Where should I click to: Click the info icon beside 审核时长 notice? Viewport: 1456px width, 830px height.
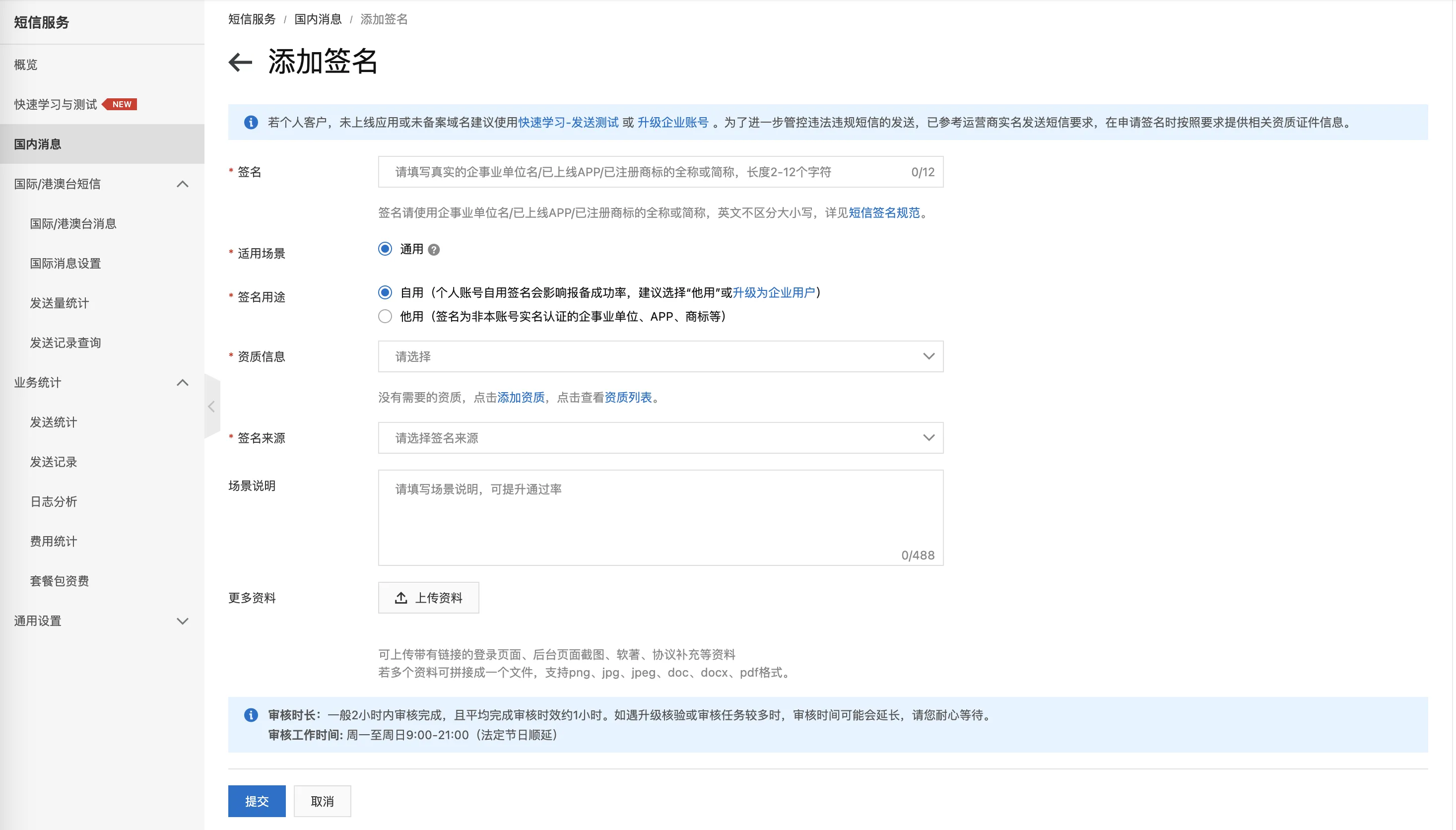[251, 715]
